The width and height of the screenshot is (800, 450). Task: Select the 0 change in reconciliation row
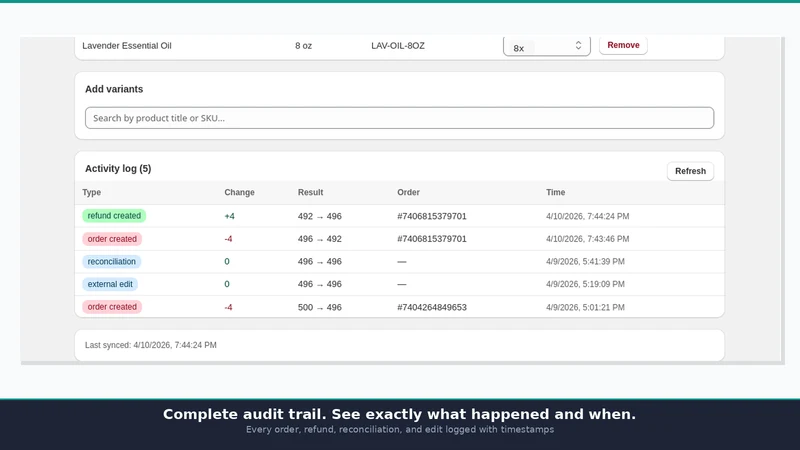tap(227, 261)
